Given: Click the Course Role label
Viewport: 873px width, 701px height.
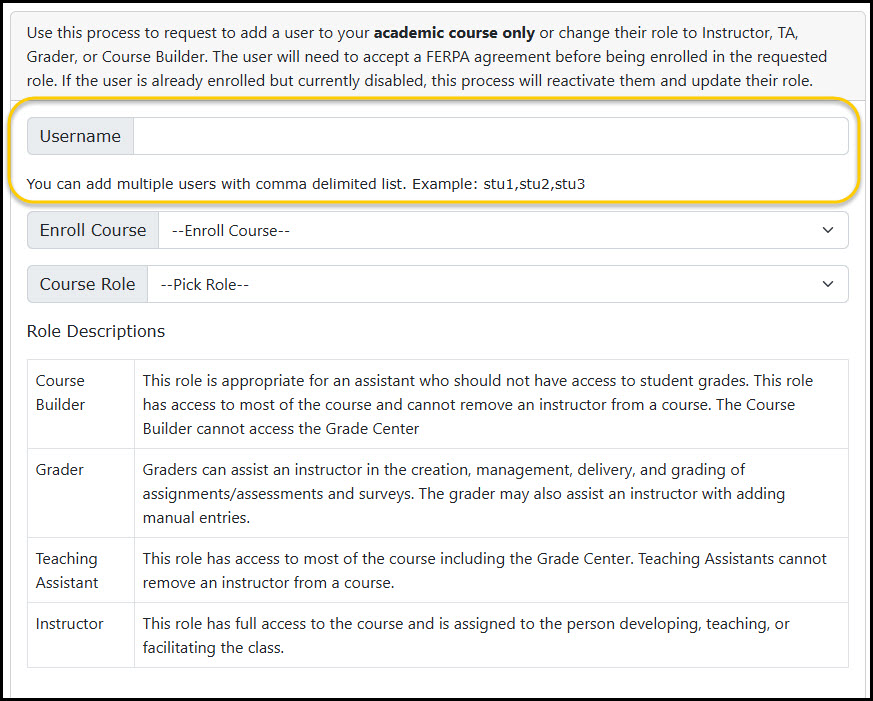Looking at the screenshot, I should [x=87, y=284].
